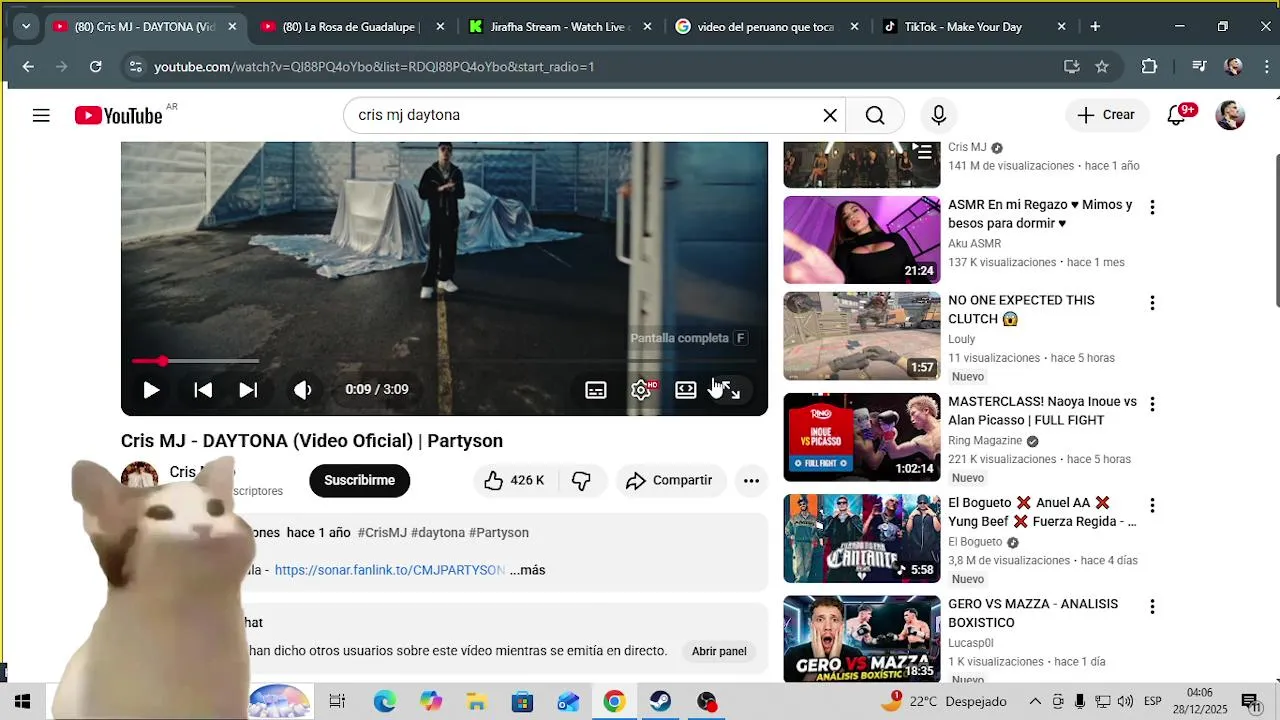Dislike the video
Viewport: 1280px width, 720px height.
click(581, 481)
